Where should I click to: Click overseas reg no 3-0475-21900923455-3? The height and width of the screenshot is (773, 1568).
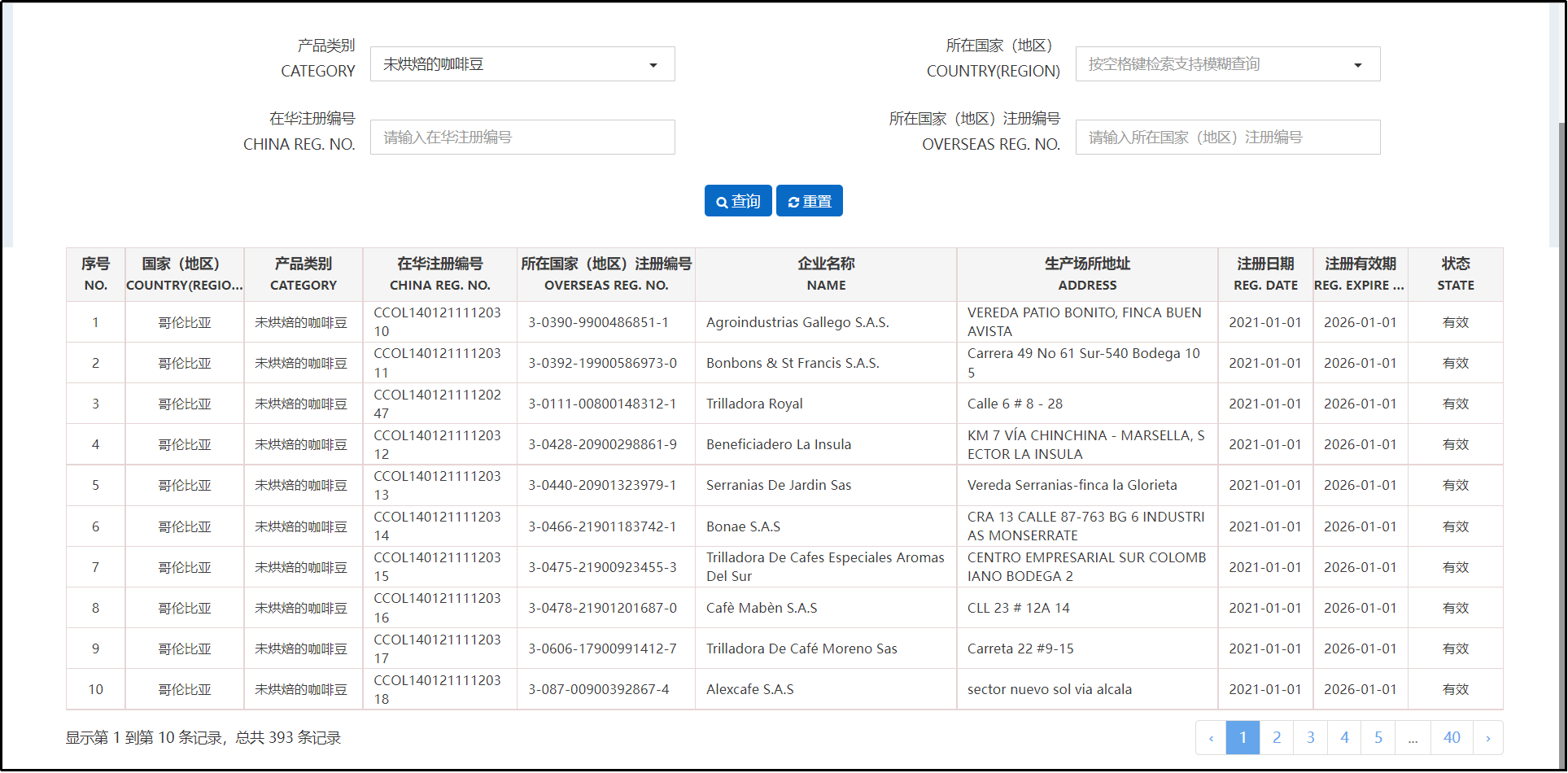point(602,567)
